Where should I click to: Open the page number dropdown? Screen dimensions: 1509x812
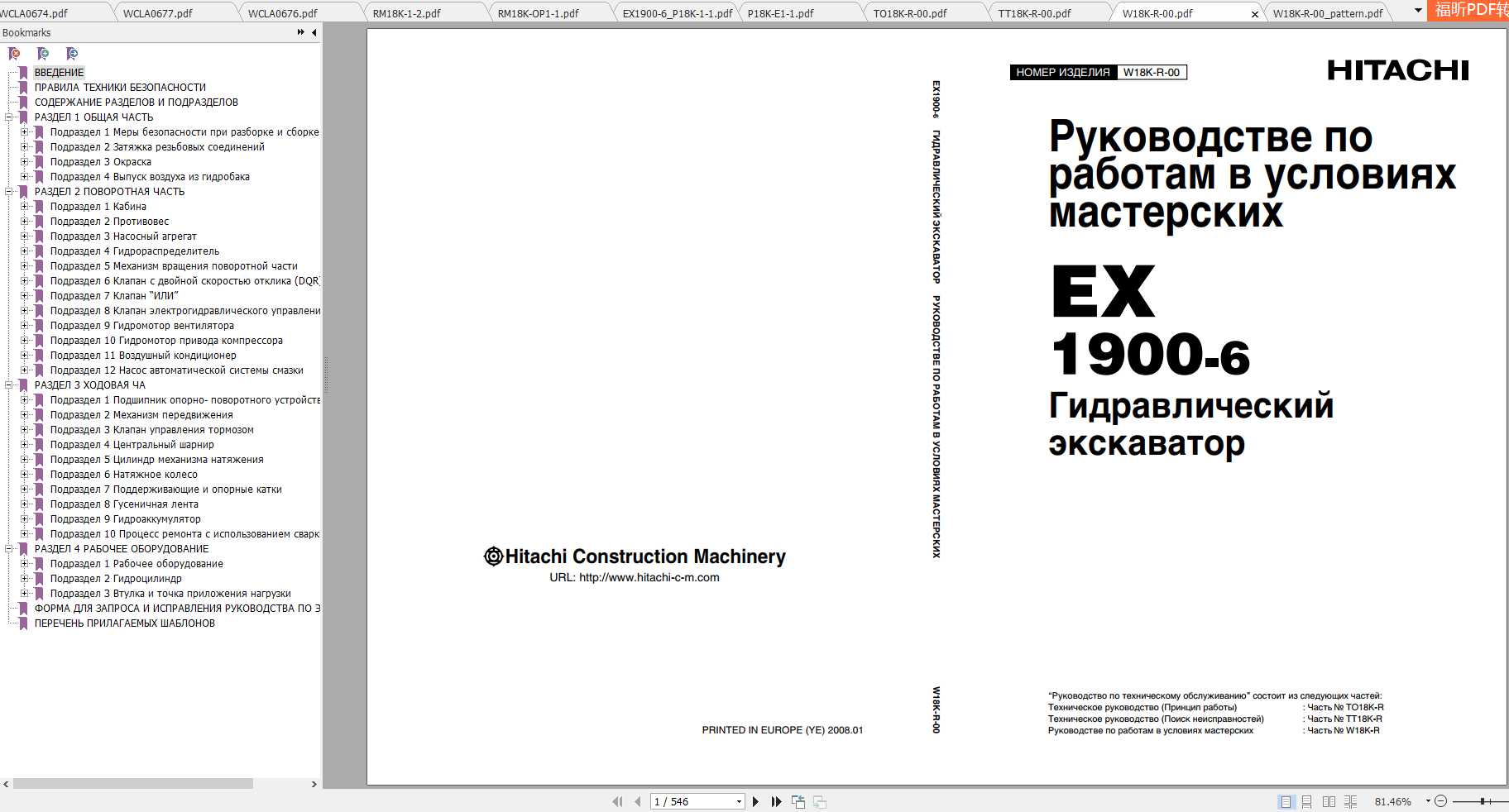(x=740, y=801)
